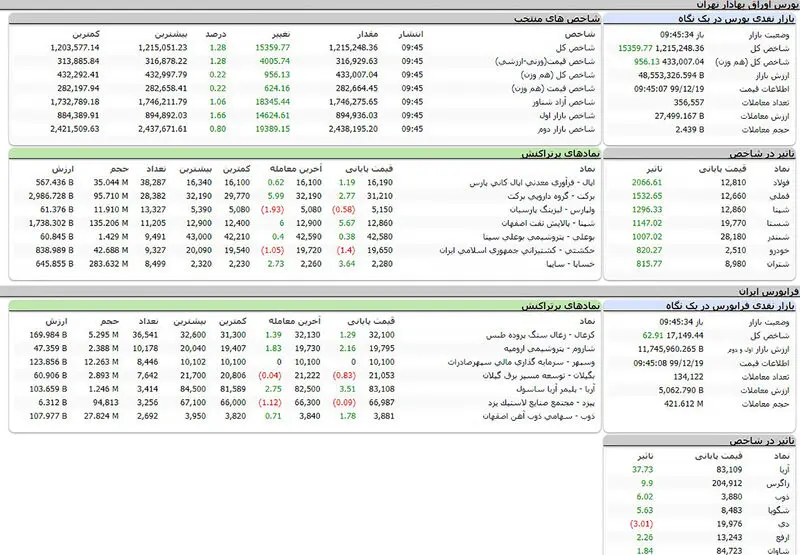Screen dimensions: 800x555
Task: Open the 'آریا - پلیمر آریا ساسول' symbol
Action: click(x=556, y=389)
